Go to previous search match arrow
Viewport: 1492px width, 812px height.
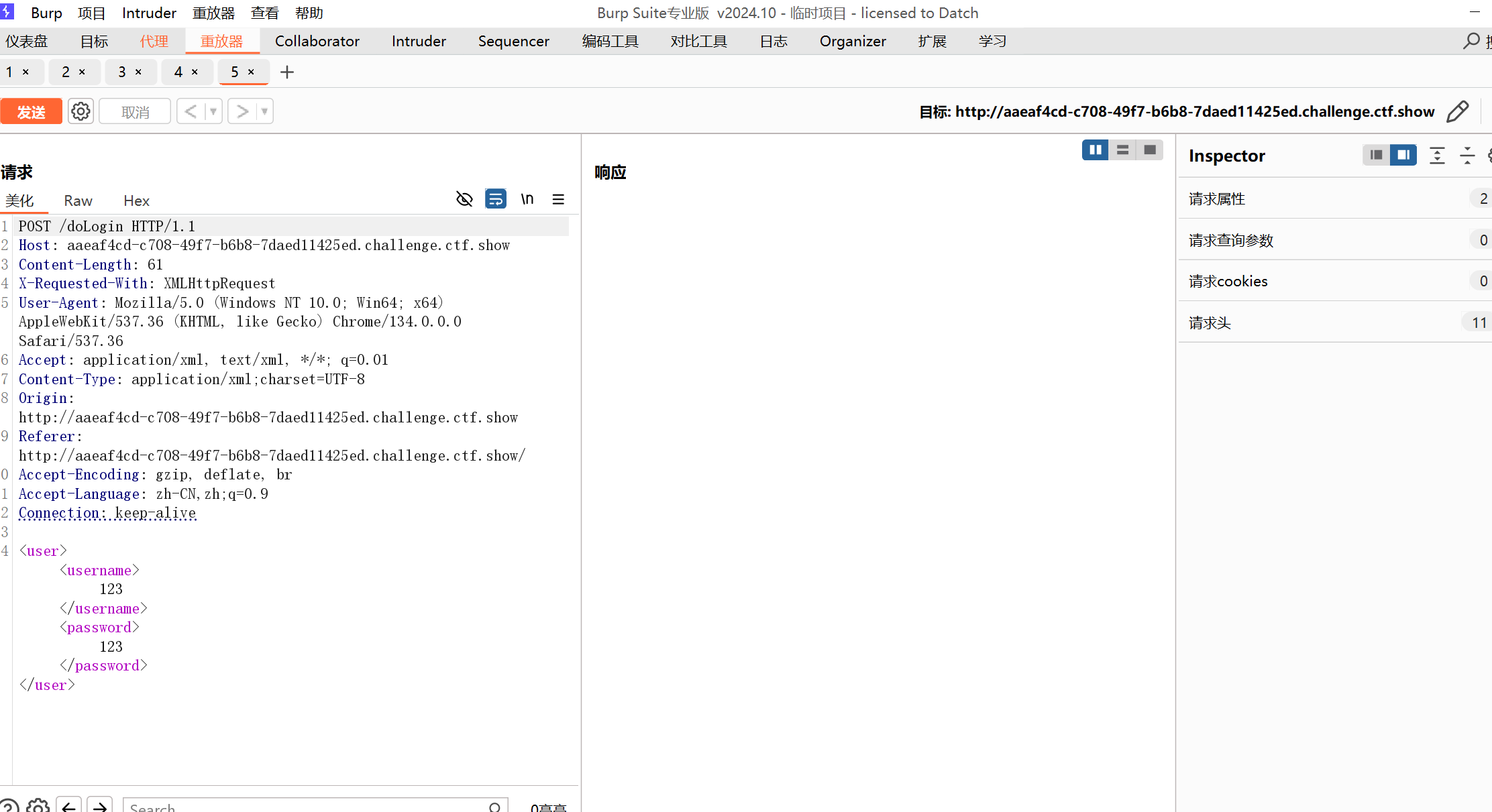pos(68,807)
